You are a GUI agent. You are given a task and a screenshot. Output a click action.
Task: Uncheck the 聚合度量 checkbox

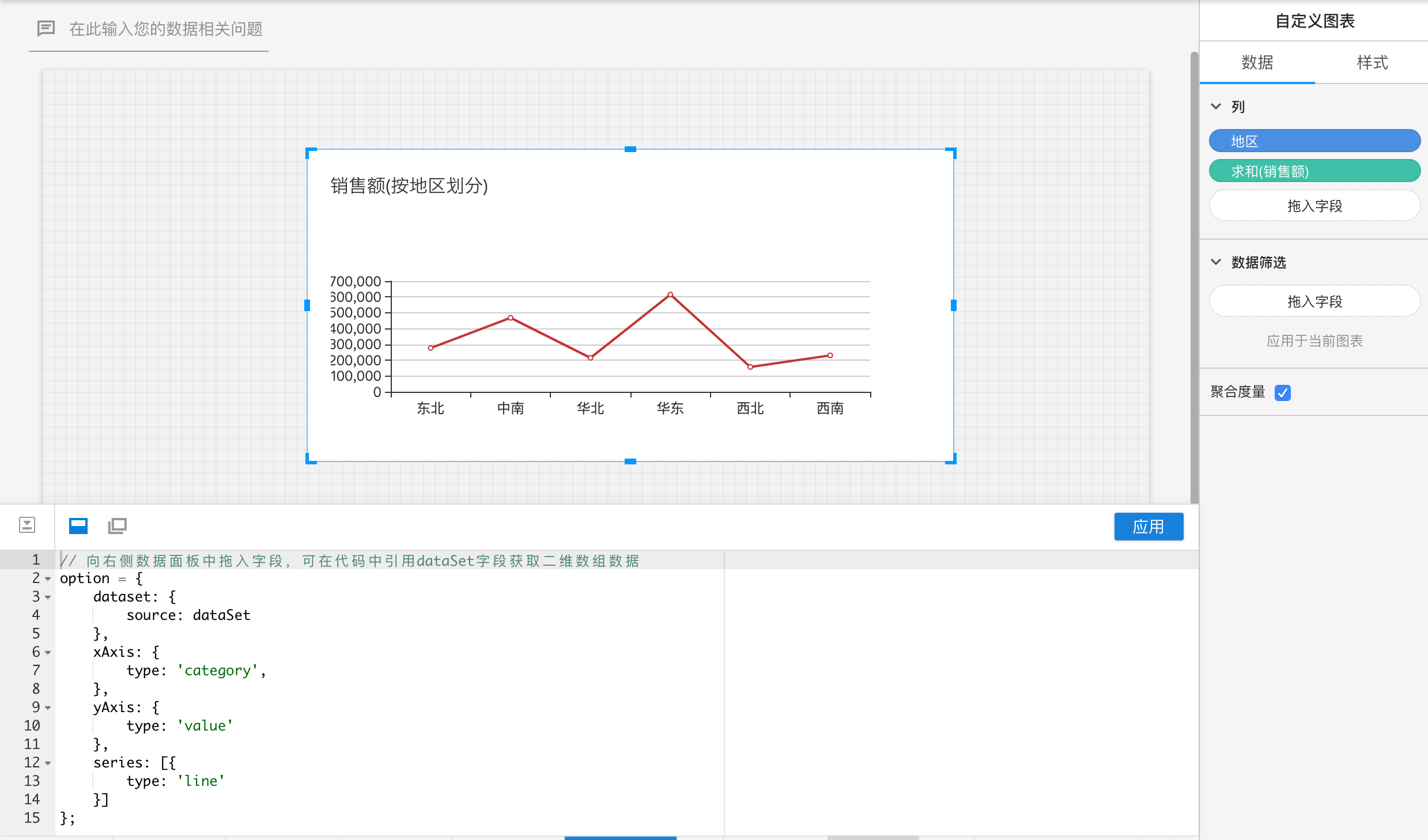pyautogui.click(x=1283, y=392)
